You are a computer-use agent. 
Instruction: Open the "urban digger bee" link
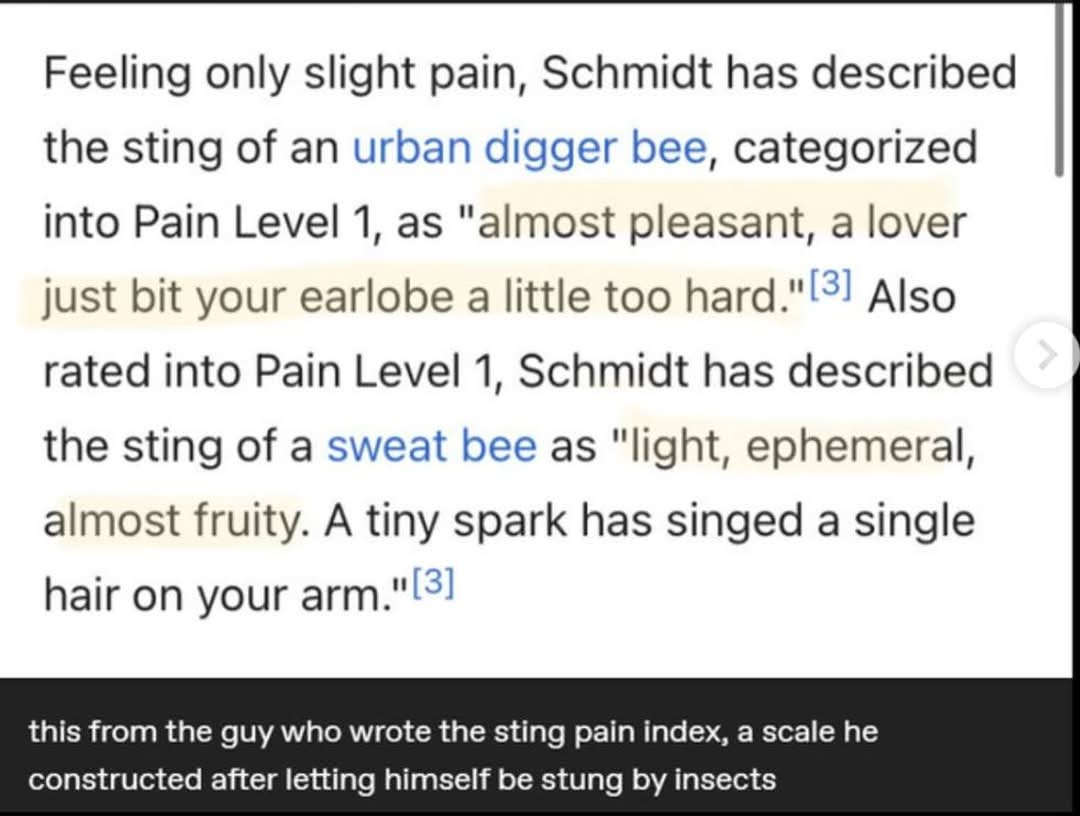point(530,148)
